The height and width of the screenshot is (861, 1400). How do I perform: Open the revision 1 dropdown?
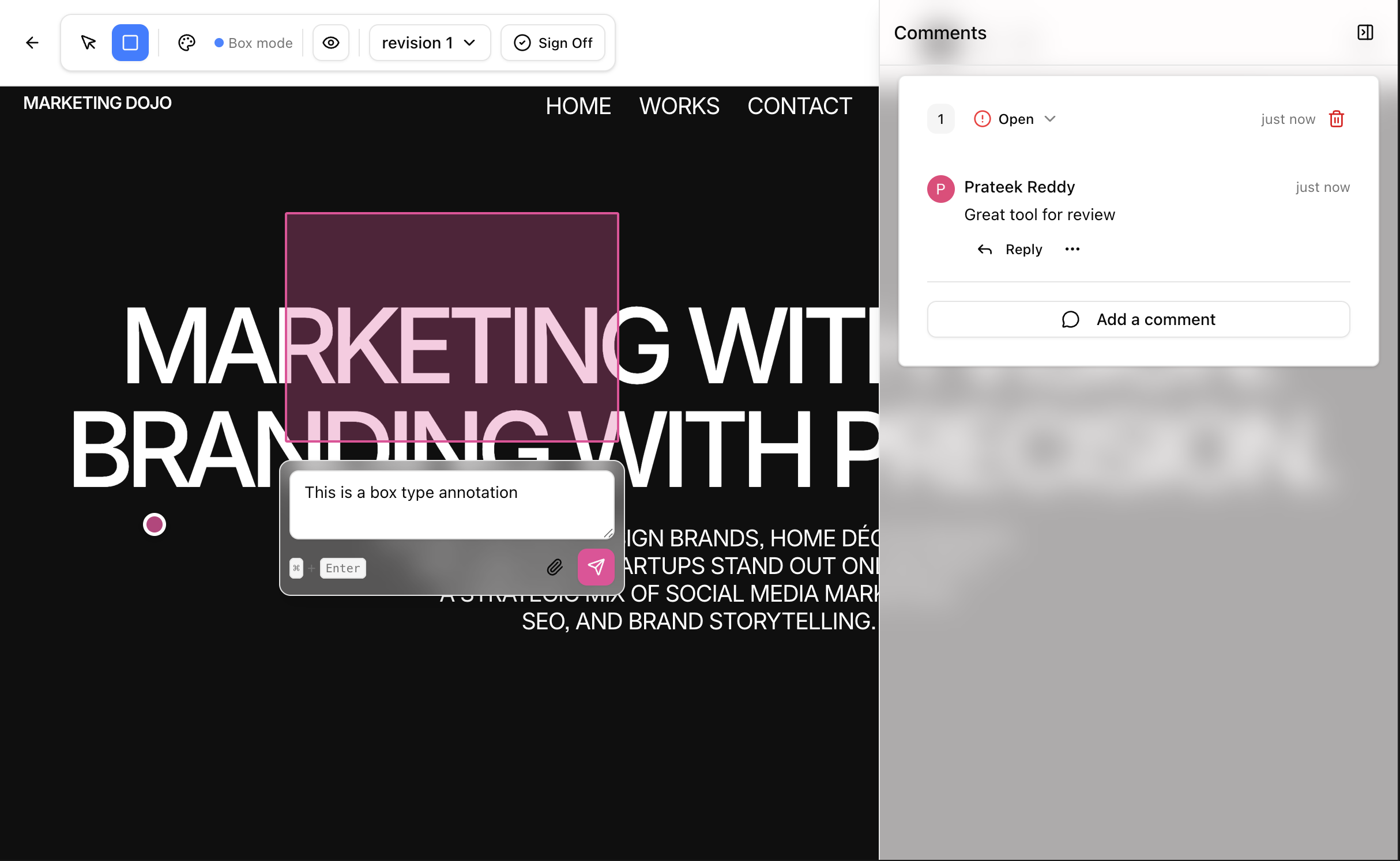(430, 42)
